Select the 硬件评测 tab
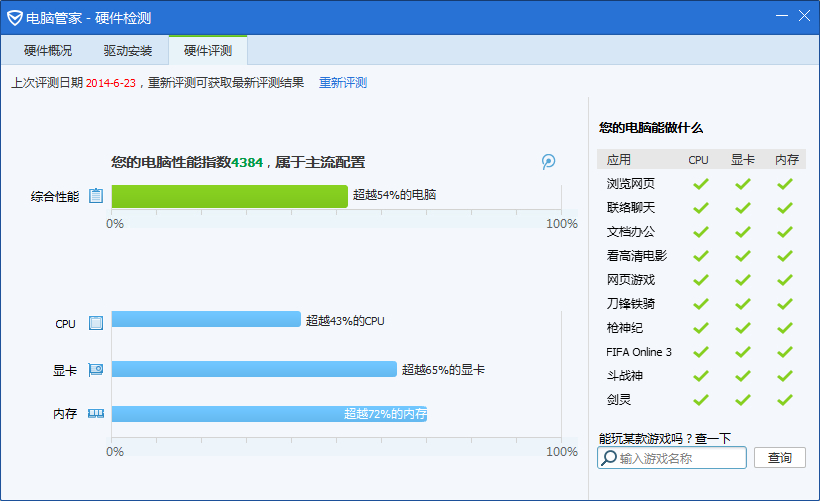 tap(208, 51)
